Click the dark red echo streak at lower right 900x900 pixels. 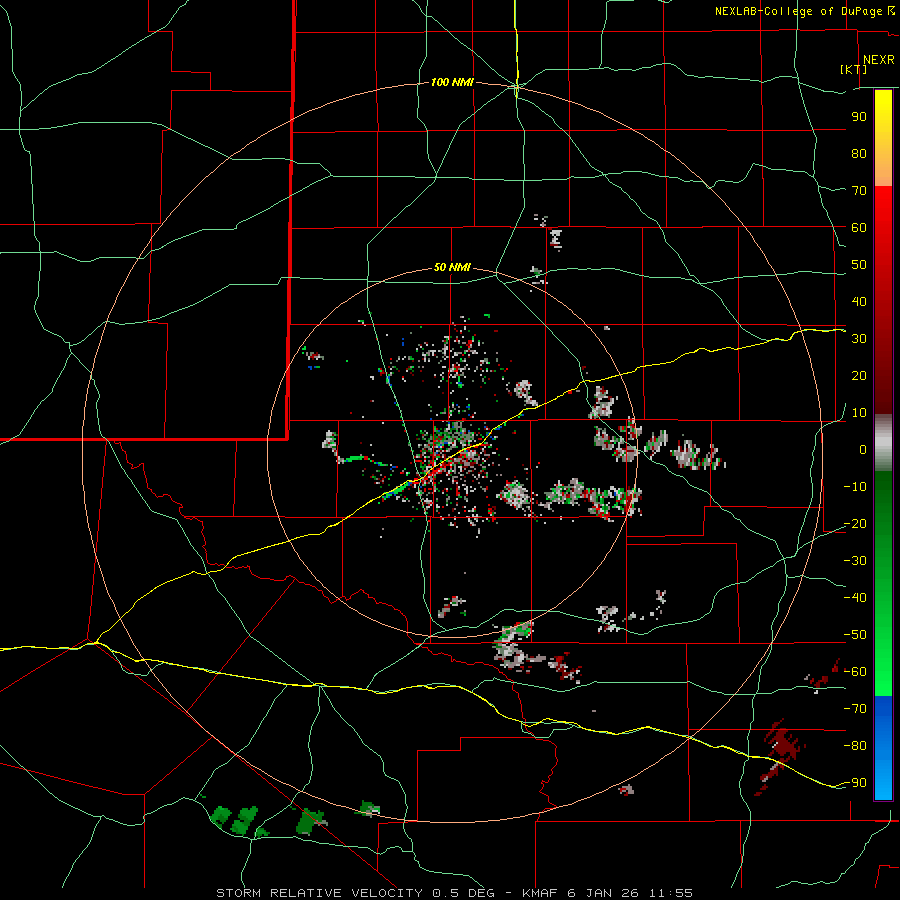pyautogui.click(x=780, y=757)
